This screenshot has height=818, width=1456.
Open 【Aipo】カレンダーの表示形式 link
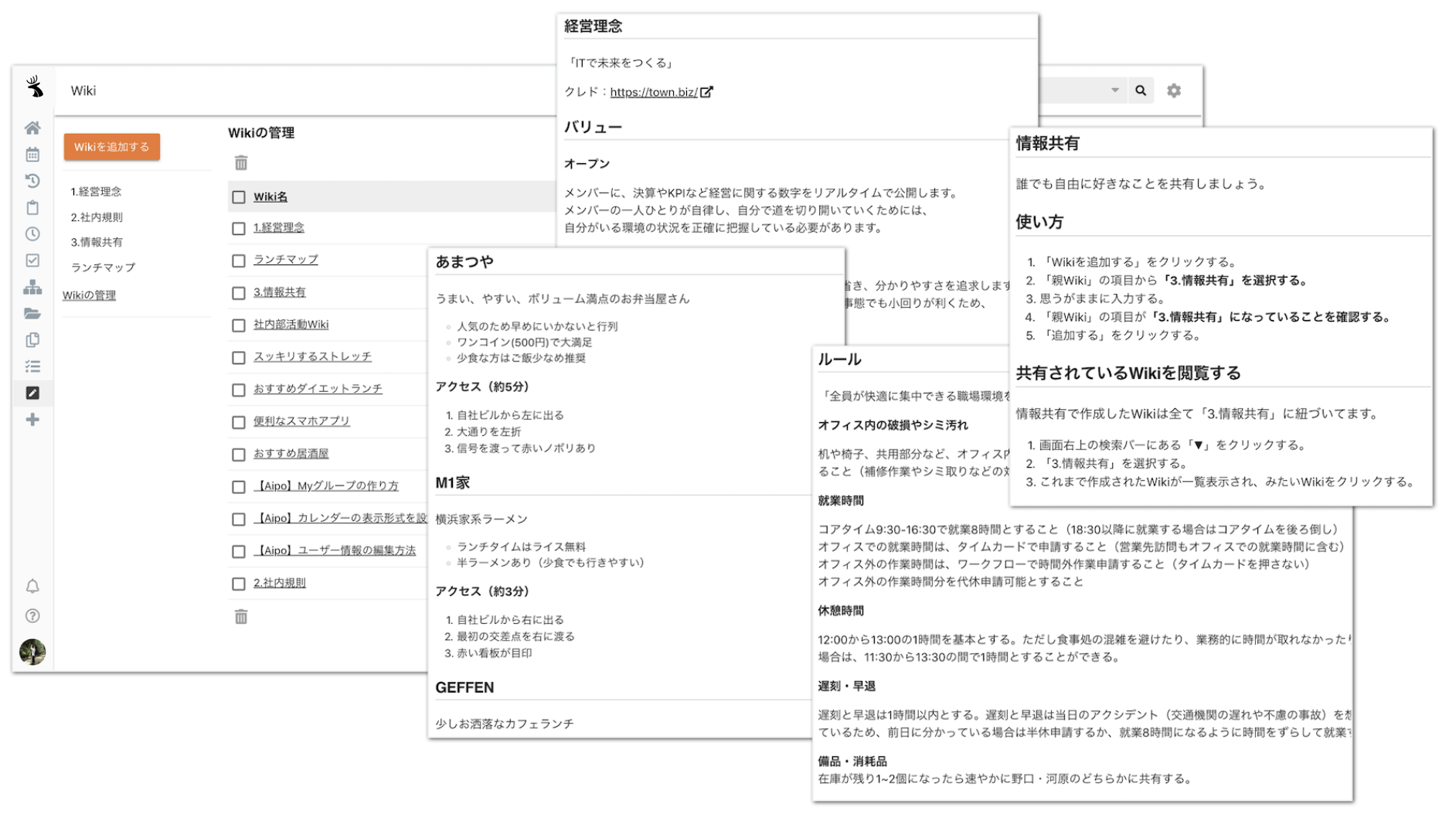pyautogui.click(x=340, y=518)
